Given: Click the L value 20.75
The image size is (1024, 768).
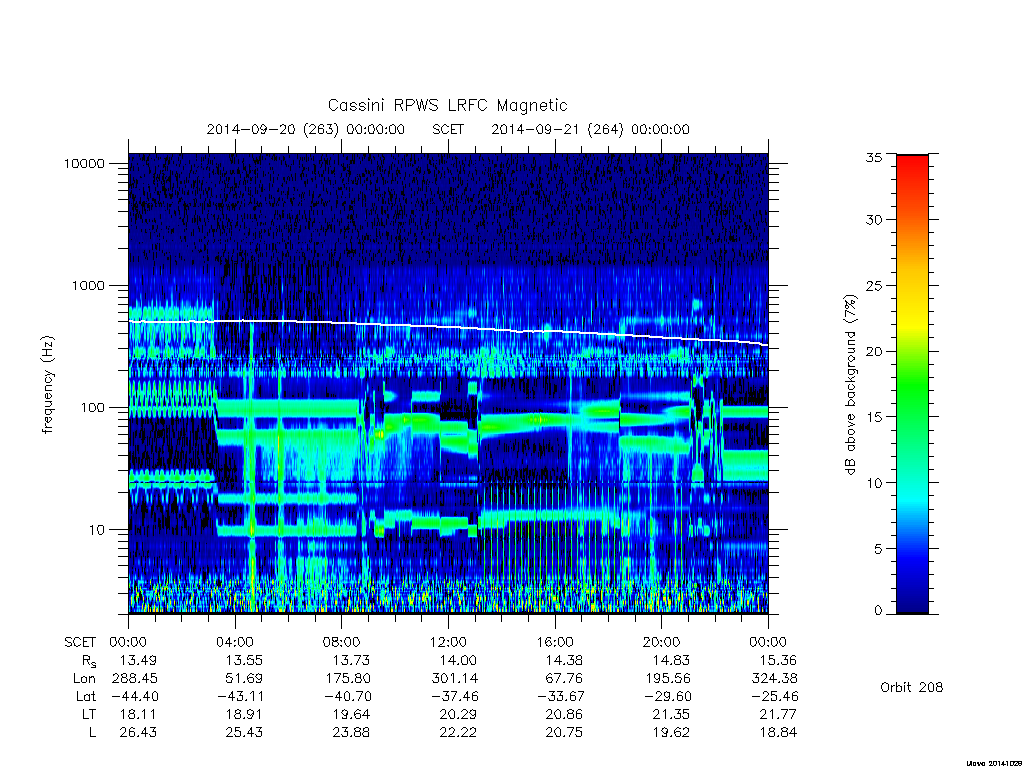Looking at the screenshot, I should click(x=564, y=733).
